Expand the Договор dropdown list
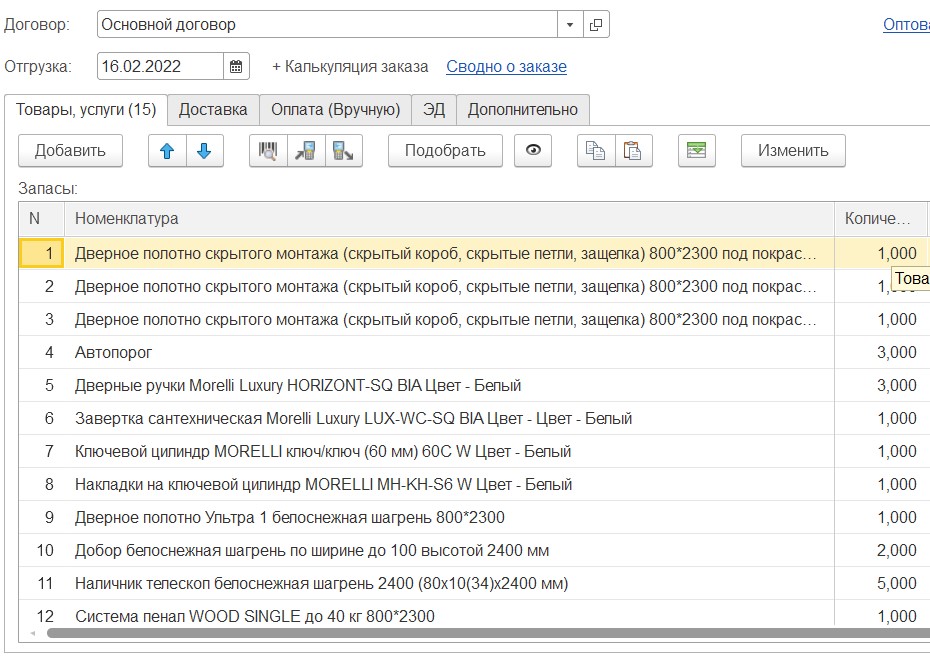 click(570, 25)
